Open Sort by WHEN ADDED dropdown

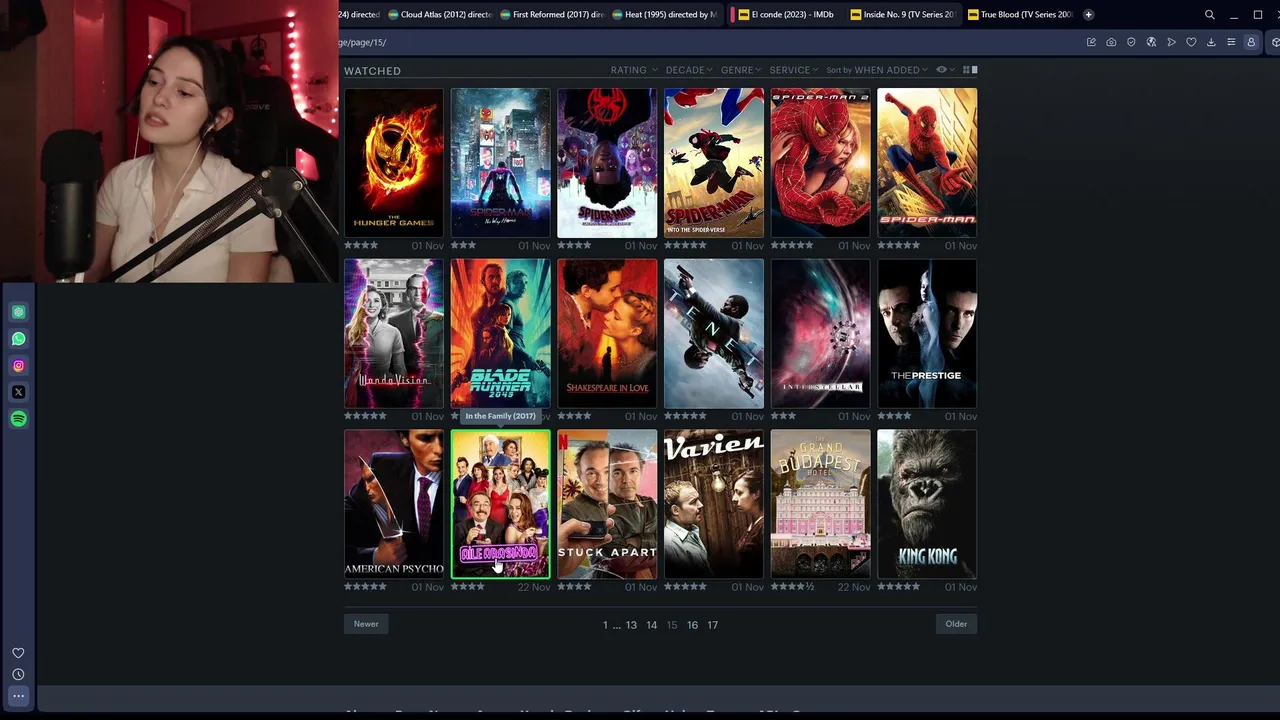(x=878, y=70)
